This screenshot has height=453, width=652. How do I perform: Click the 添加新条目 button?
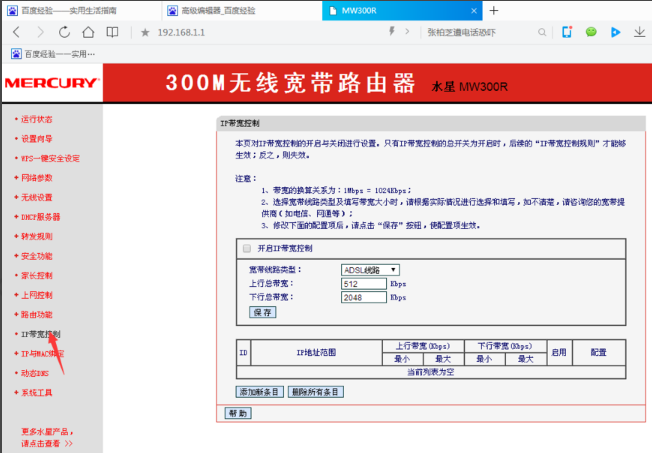point(260,392)
